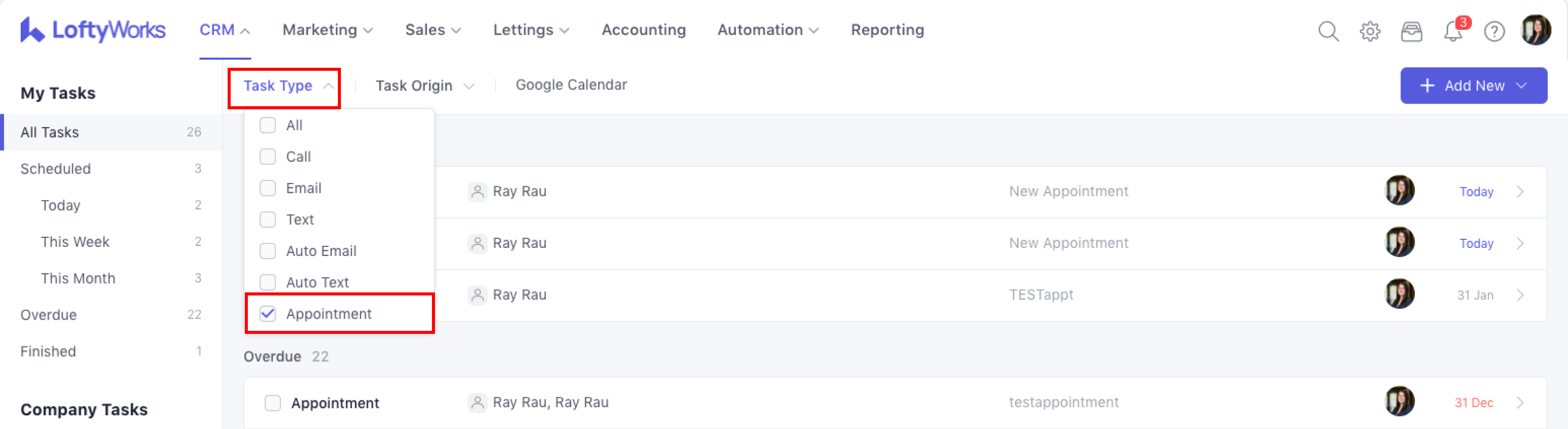Open the TESTappt task row arrow

[x=1520, y=295]
